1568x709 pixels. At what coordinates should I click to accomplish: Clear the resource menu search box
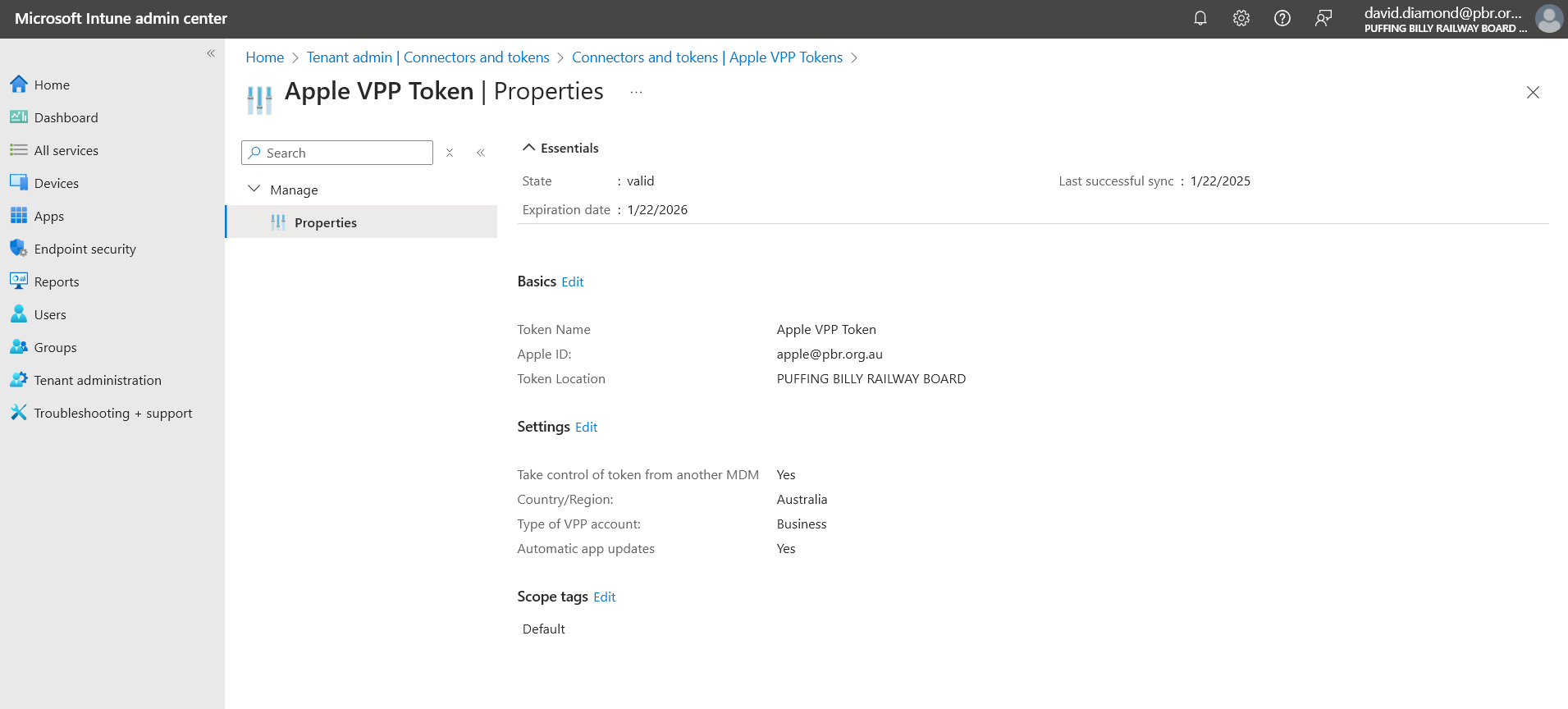coord(450,153)
